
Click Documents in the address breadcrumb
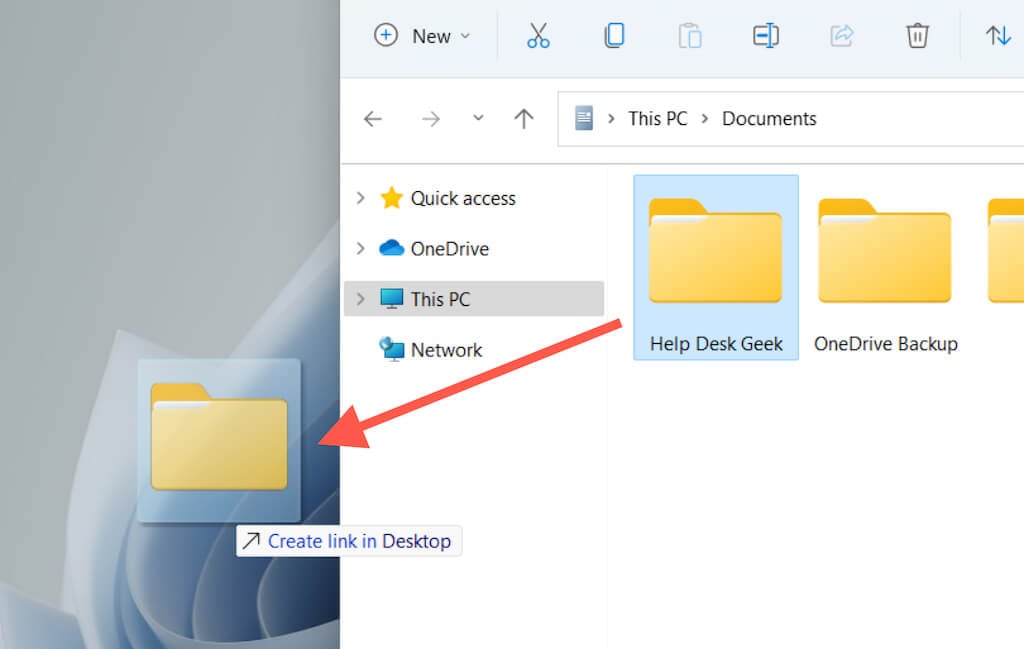(769, 119)
